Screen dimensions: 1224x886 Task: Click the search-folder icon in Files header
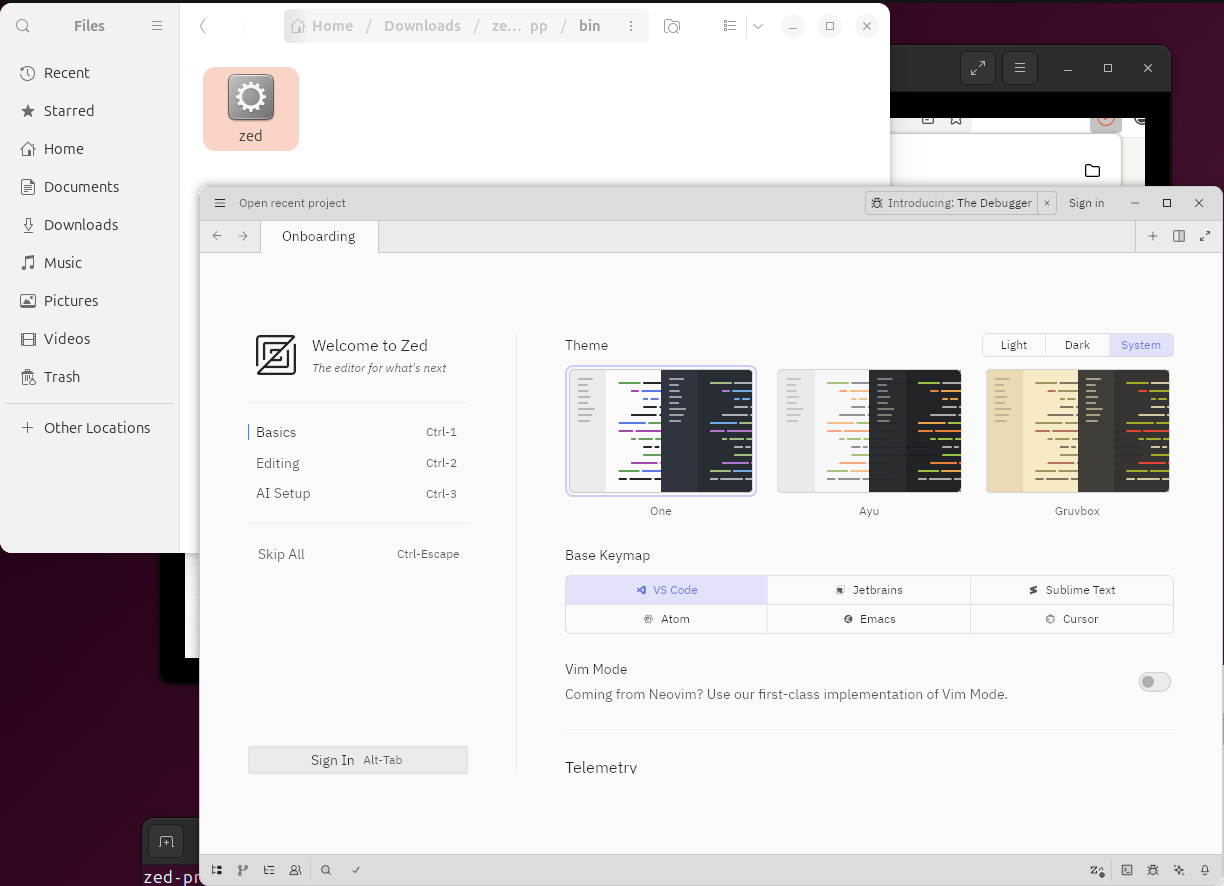tap(672, 26)
